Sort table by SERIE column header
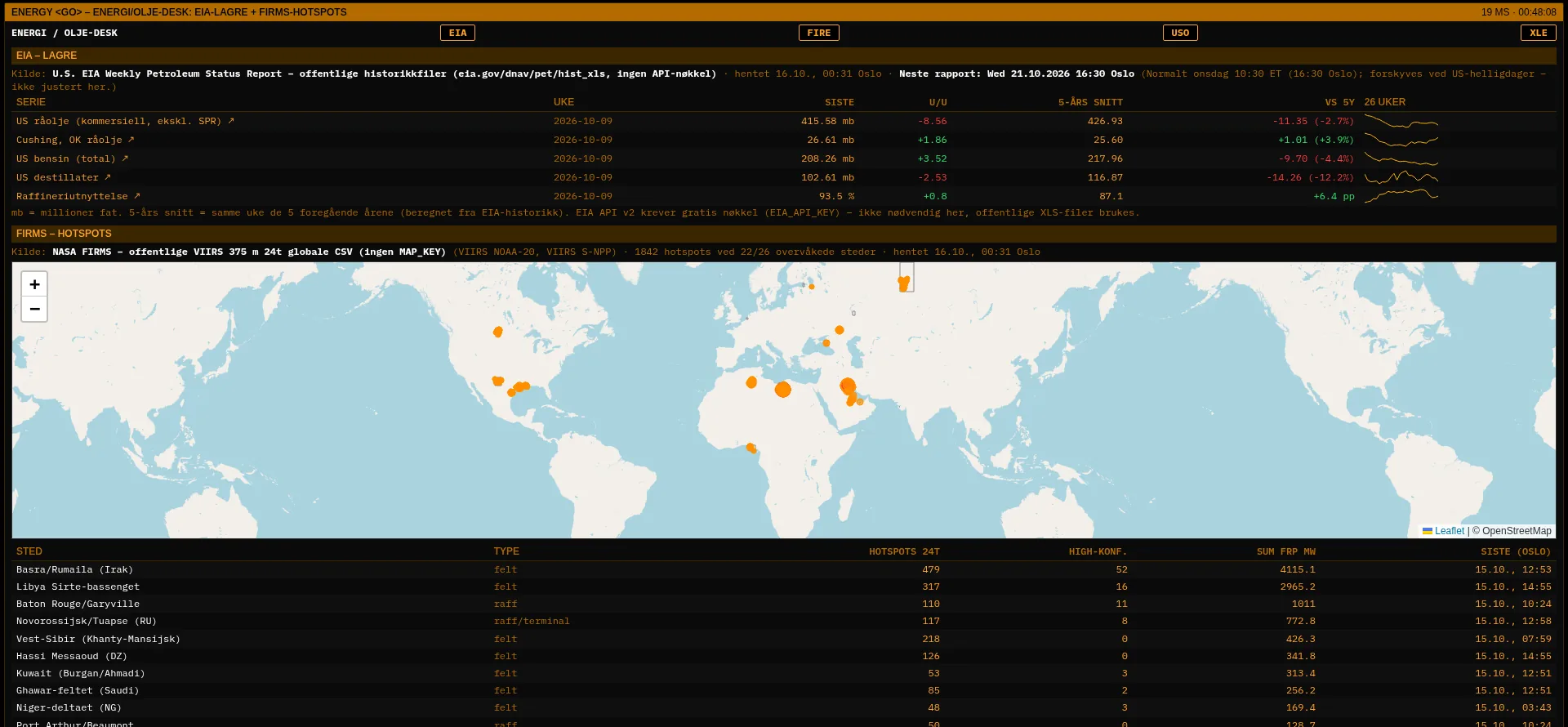The height and width of the screenshot is (727, 1568). pos(31,102)
